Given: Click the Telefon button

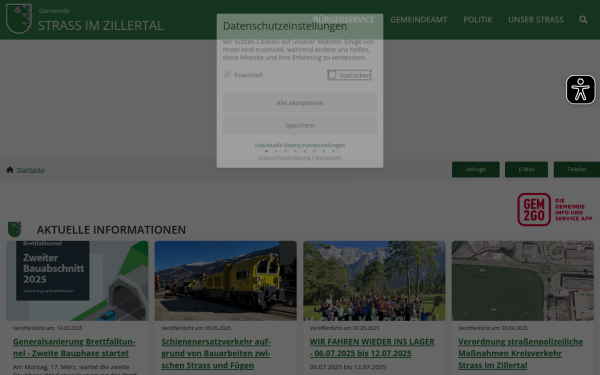Looking at the screenshot, I should (x=577, y=170).
